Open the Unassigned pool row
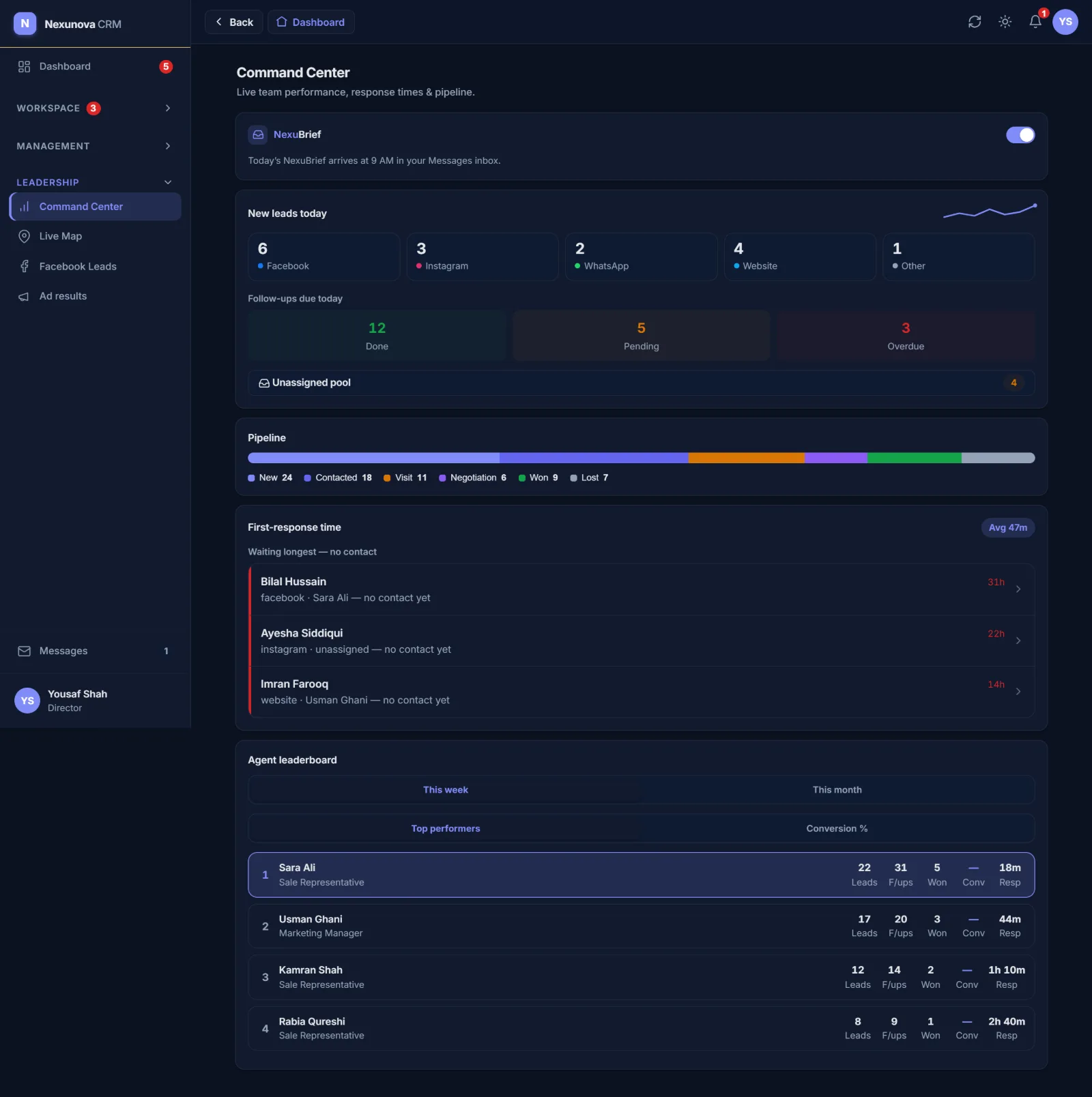 coord(641,383)
